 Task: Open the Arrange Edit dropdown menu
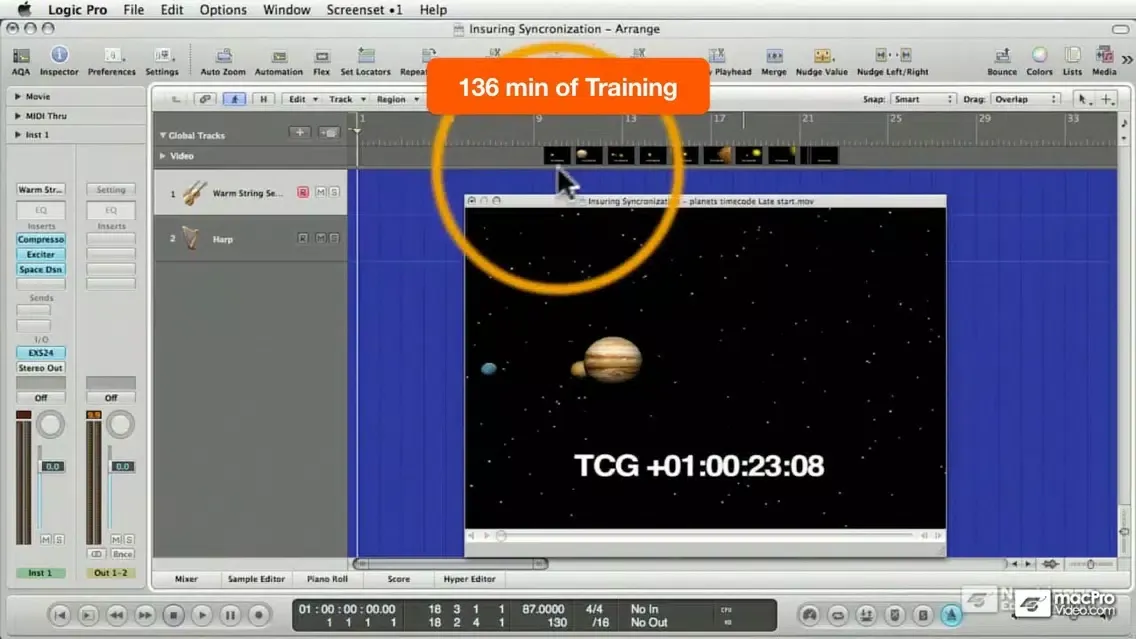tap(303, 99)
